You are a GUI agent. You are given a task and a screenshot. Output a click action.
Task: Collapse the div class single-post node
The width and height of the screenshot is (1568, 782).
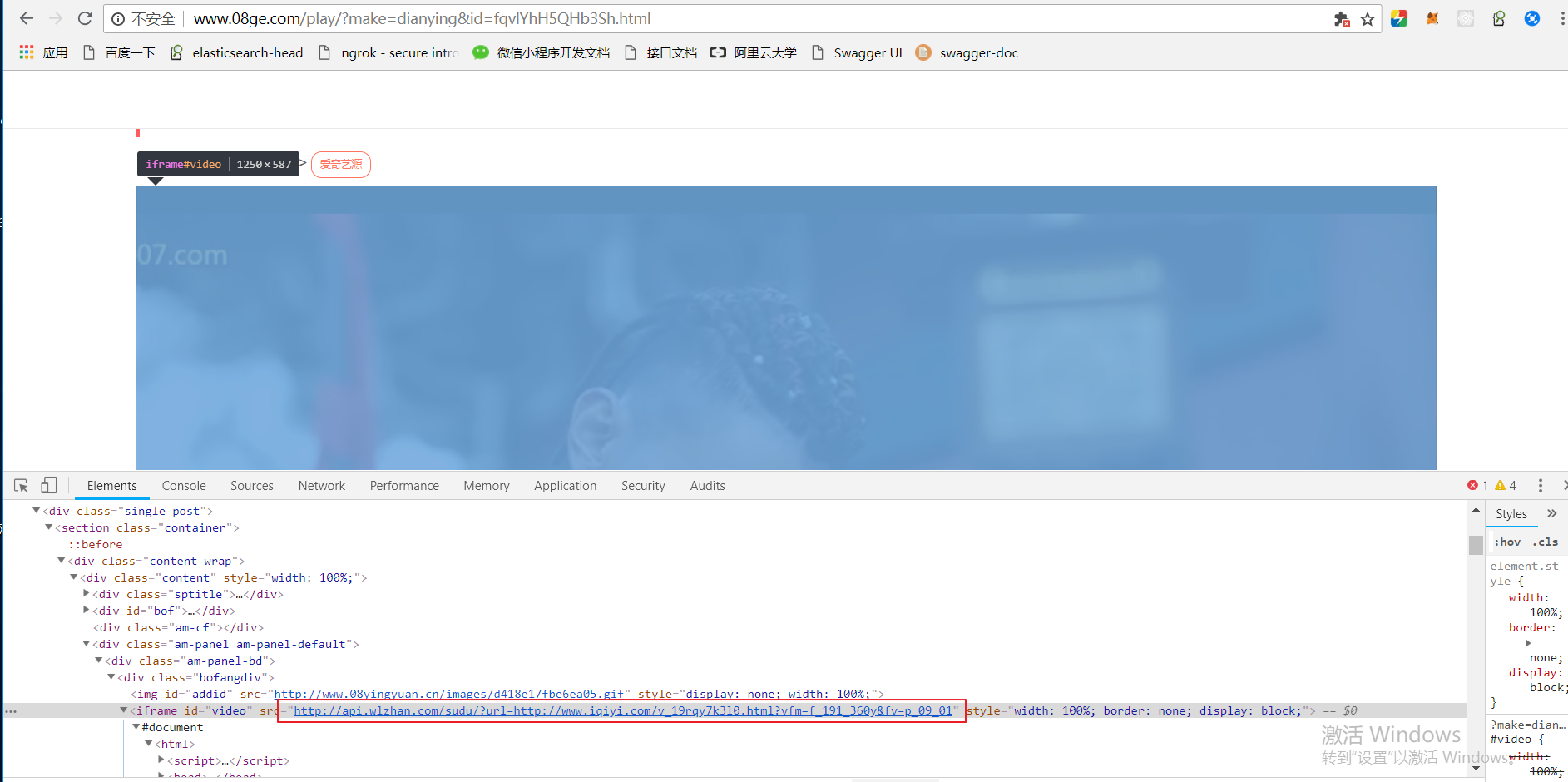37,511
